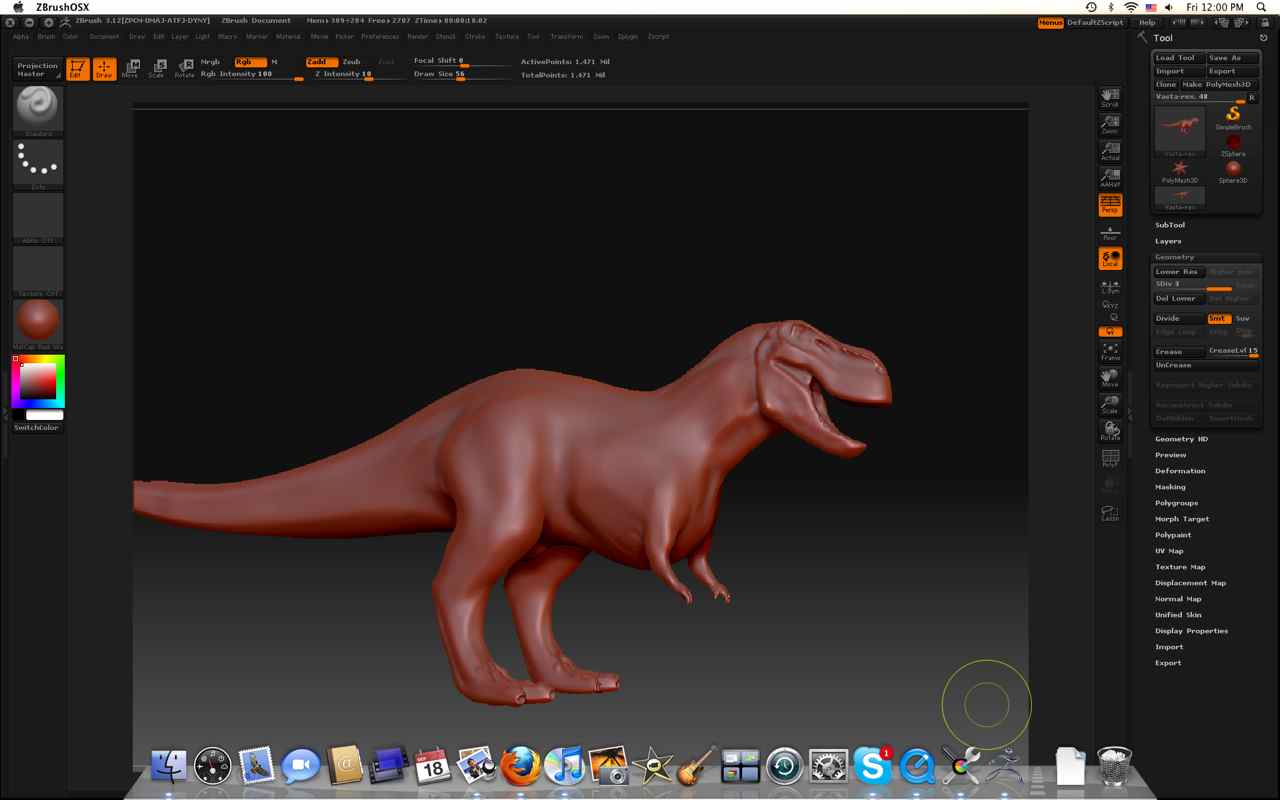
Task: Click the right shelf Rotate view icon
Action: (x=1110, y=431)
